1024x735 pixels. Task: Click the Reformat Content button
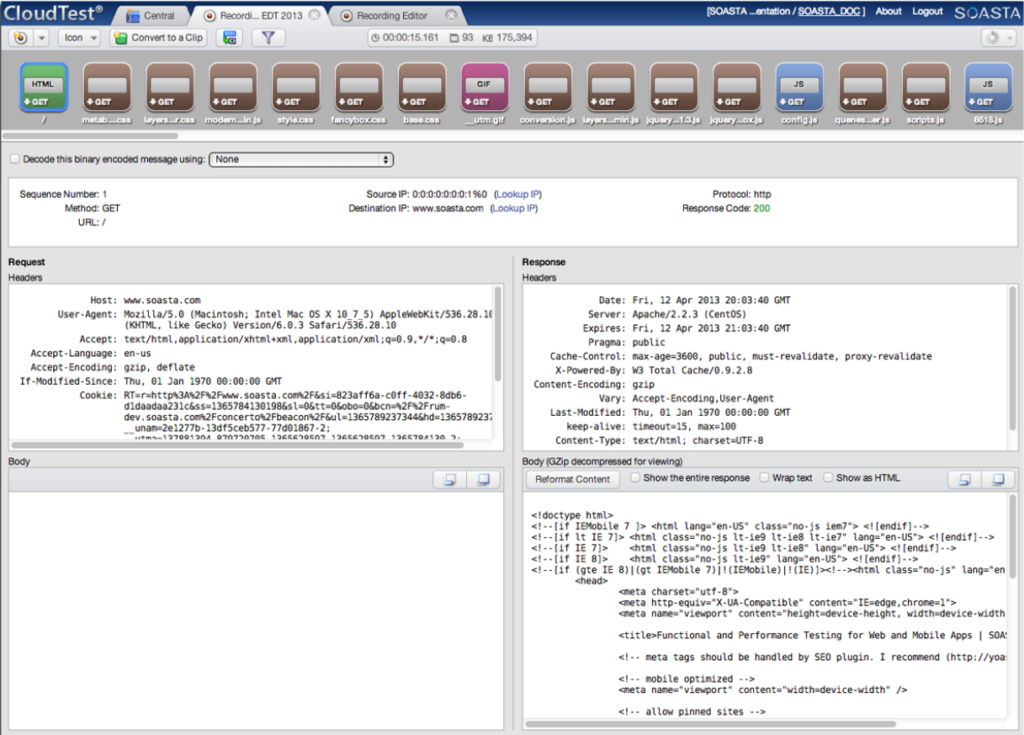tap(572, 479)
